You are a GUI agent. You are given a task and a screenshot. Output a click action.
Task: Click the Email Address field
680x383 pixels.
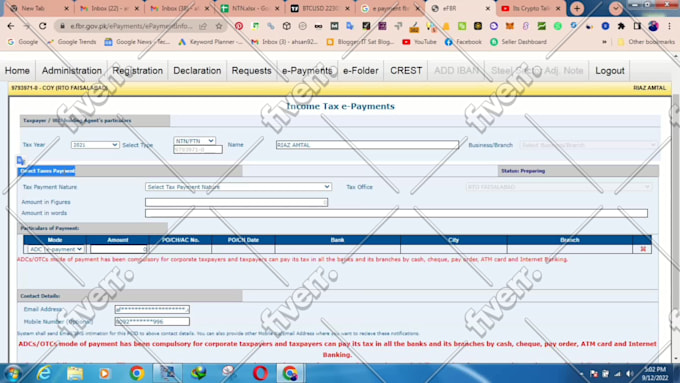pos(152,309)
